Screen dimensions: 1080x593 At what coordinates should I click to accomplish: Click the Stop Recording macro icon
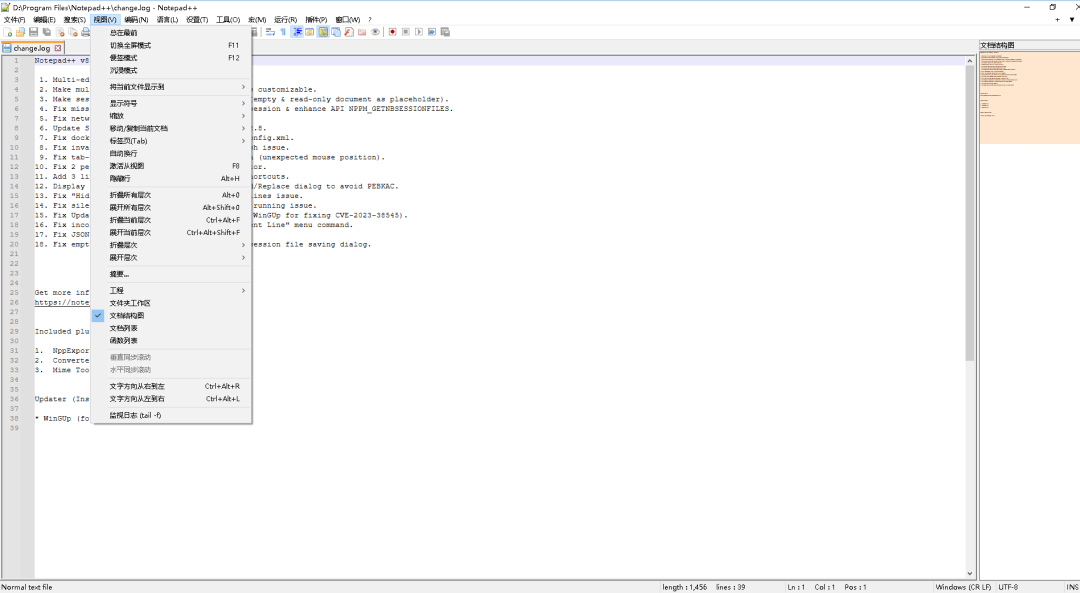pos(406,32)
